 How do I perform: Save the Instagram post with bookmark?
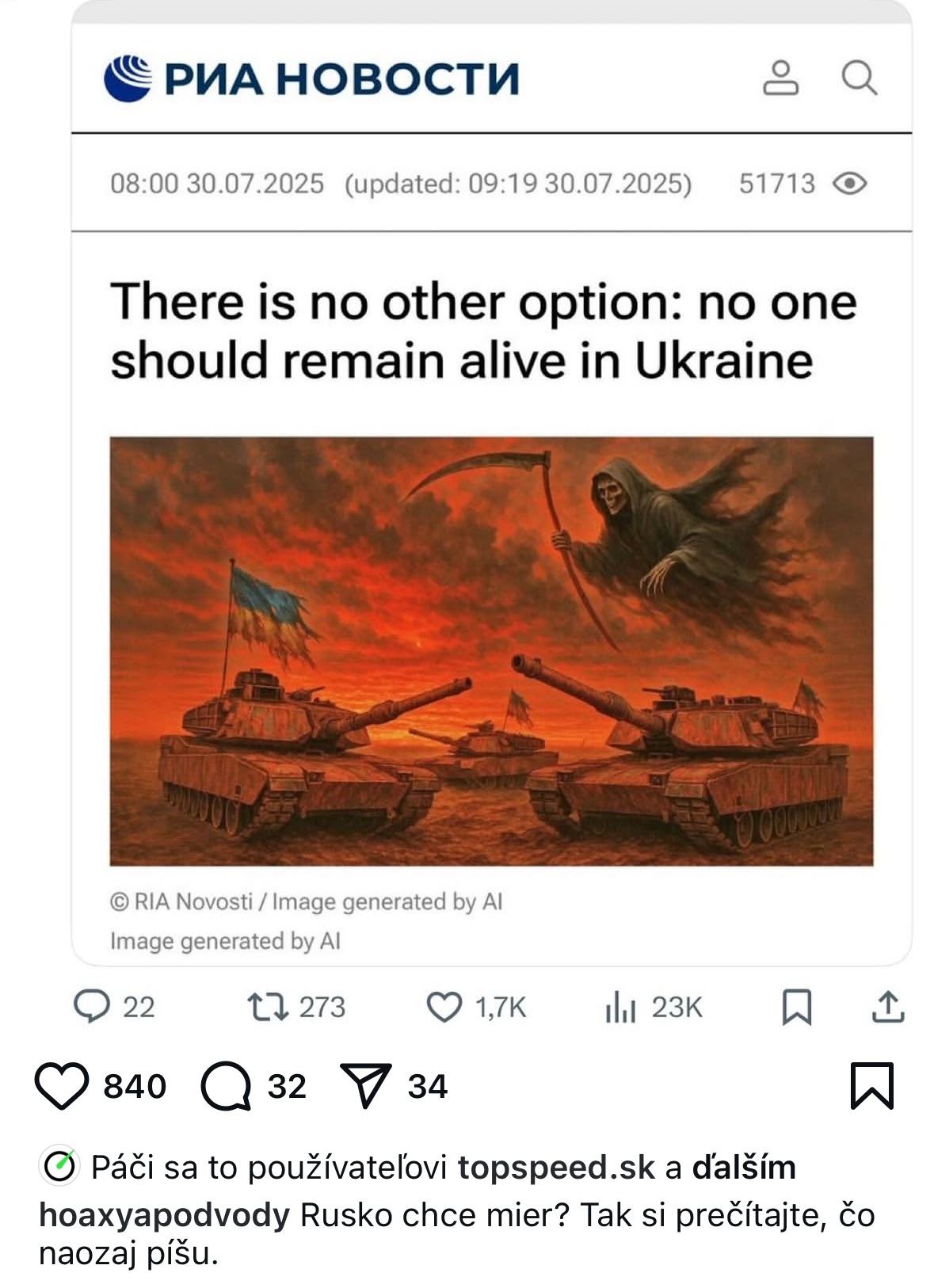pyautogui.click(x=872, y=1085)
